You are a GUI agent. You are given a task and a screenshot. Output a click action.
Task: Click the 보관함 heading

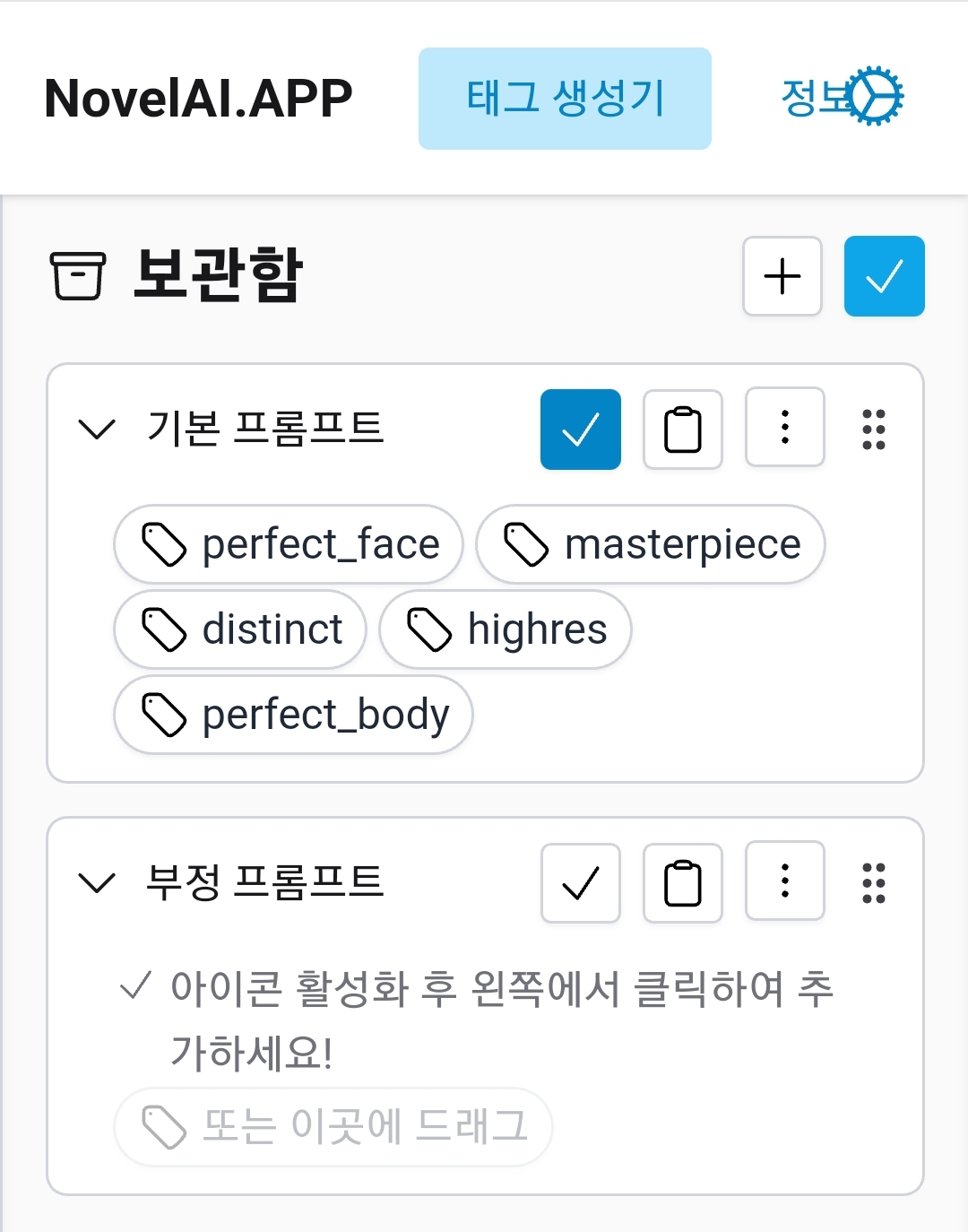[x=219, y=274]
